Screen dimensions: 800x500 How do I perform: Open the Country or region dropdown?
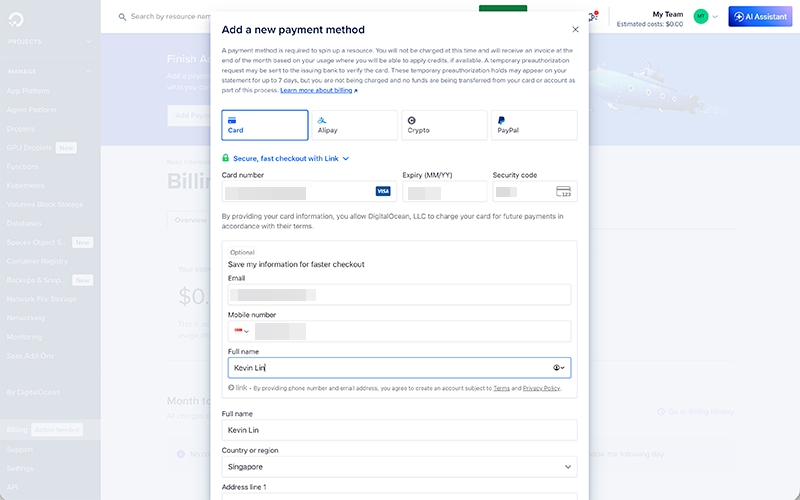[x=399, y=467]
